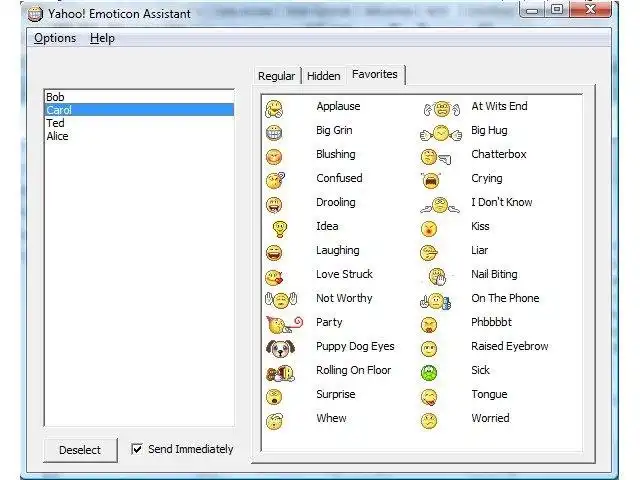Click the Confused label text

pos(339,178)
